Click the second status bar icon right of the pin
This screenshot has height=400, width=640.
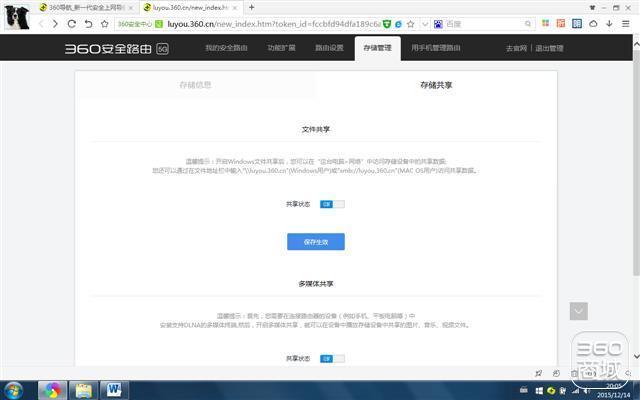coord(556,373)
